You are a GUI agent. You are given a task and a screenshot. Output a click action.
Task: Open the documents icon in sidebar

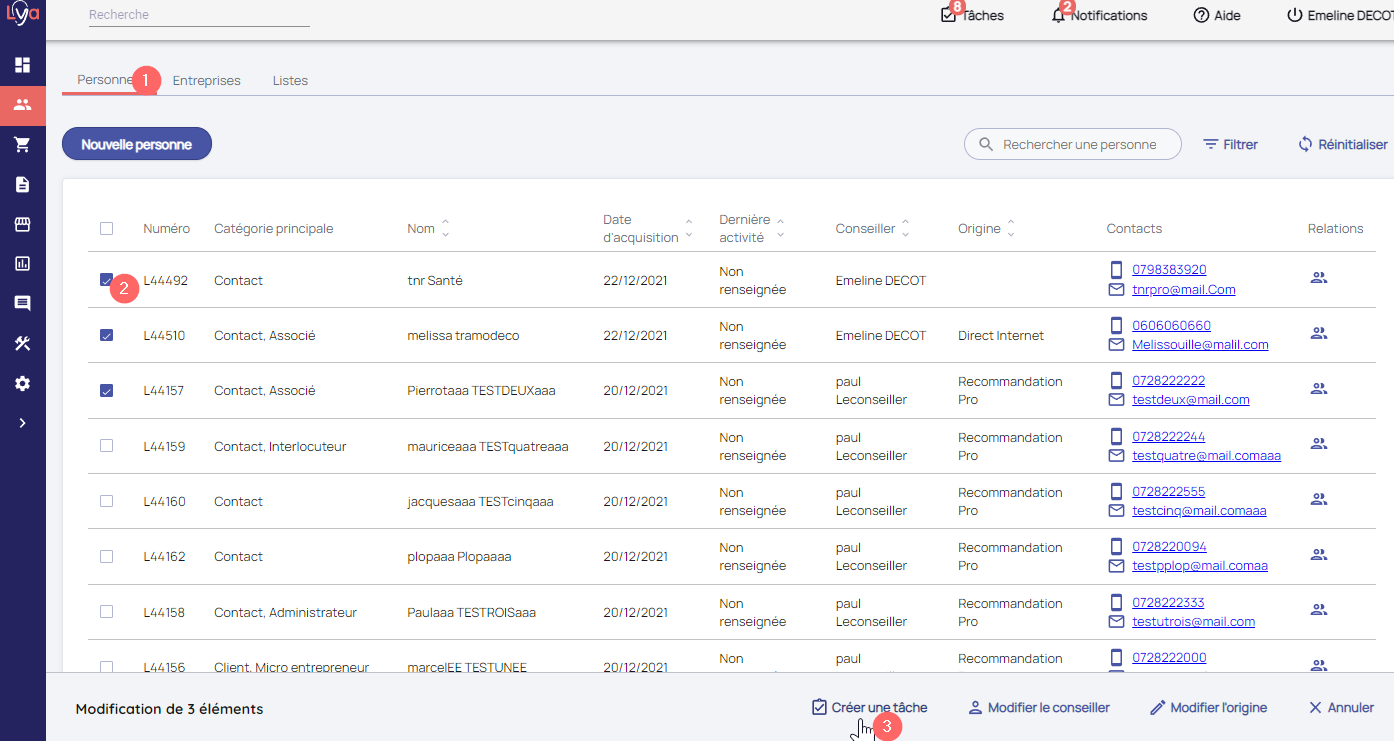22,185
